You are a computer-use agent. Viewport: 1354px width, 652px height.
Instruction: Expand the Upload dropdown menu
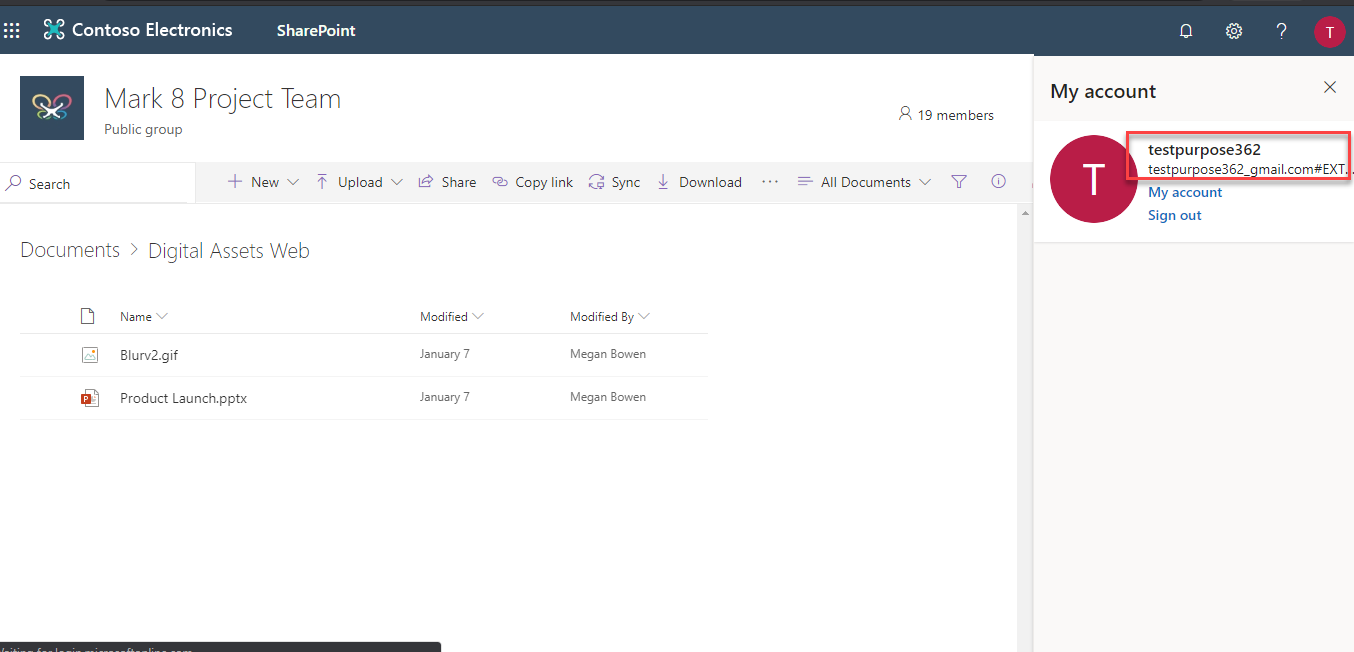point(359,182)
